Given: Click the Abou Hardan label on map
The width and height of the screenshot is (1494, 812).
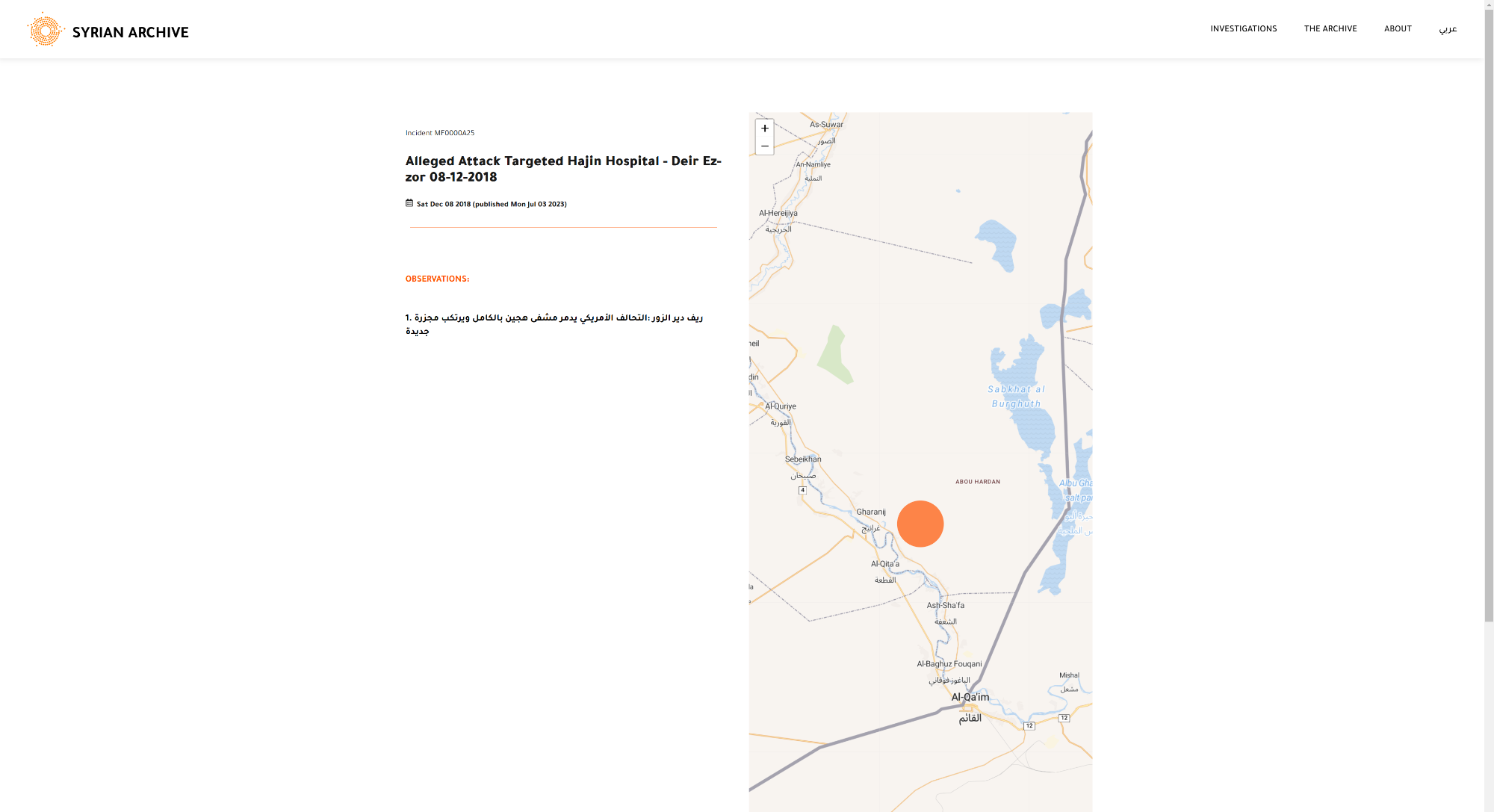Looking at the screenshot, I should point(977,482).
